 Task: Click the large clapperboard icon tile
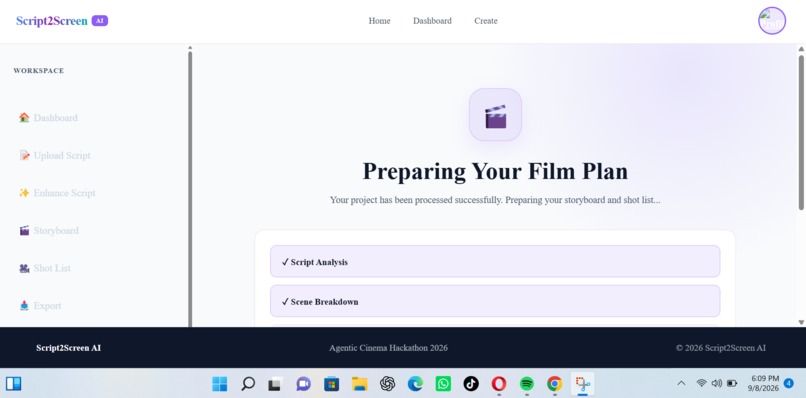point(496,114)
